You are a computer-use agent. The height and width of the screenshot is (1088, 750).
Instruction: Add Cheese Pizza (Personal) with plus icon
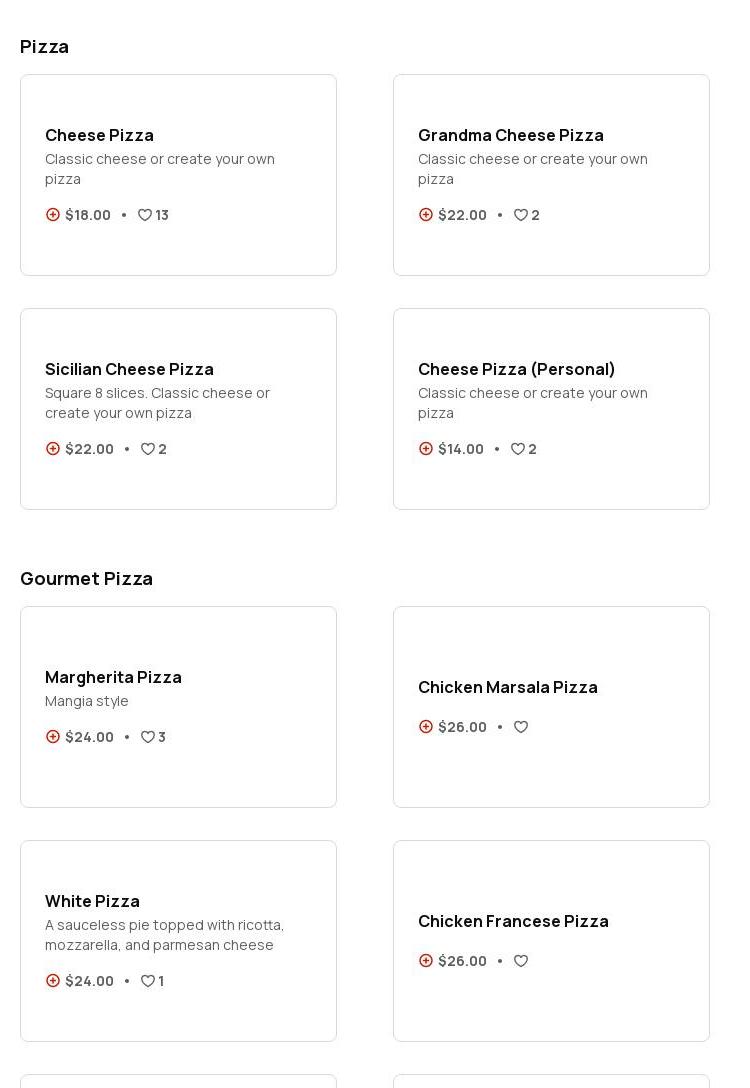pos(426,449)
